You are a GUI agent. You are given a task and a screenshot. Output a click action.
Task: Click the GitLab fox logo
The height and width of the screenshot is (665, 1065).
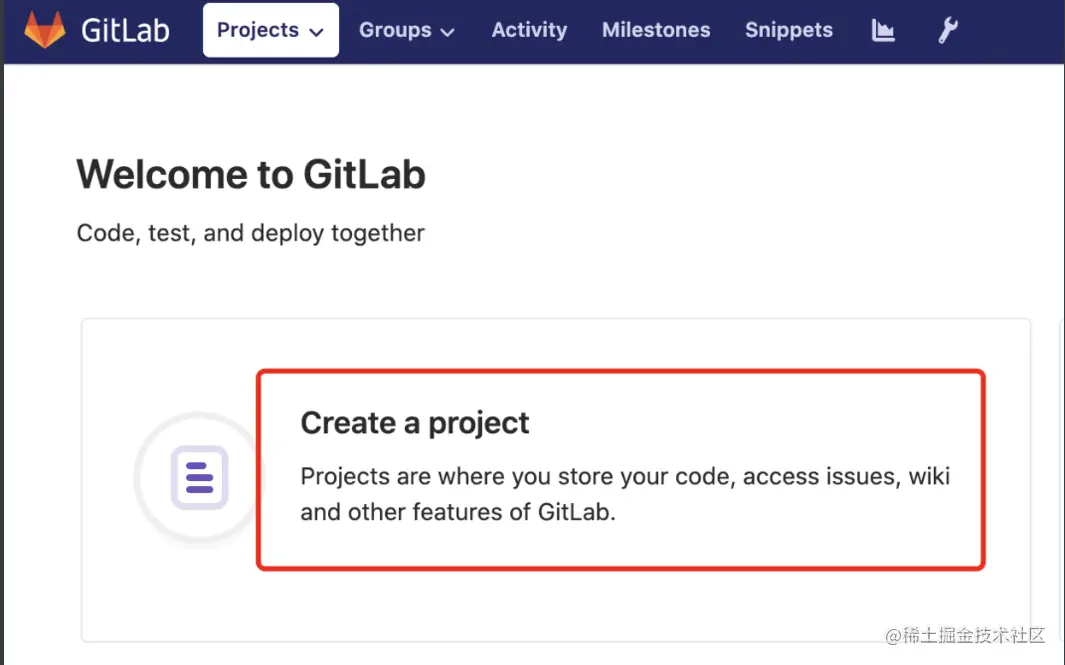45,31
